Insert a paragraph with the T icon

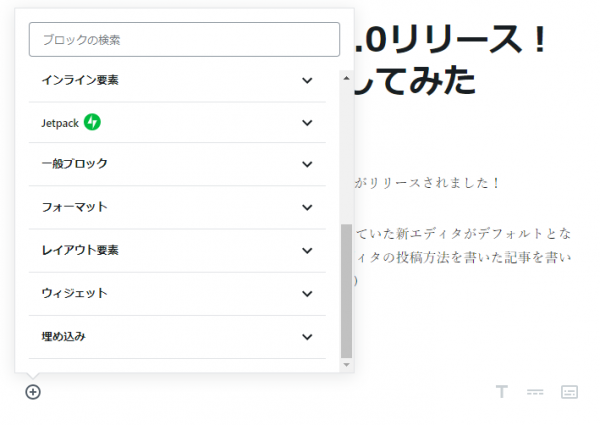point(502,392)
